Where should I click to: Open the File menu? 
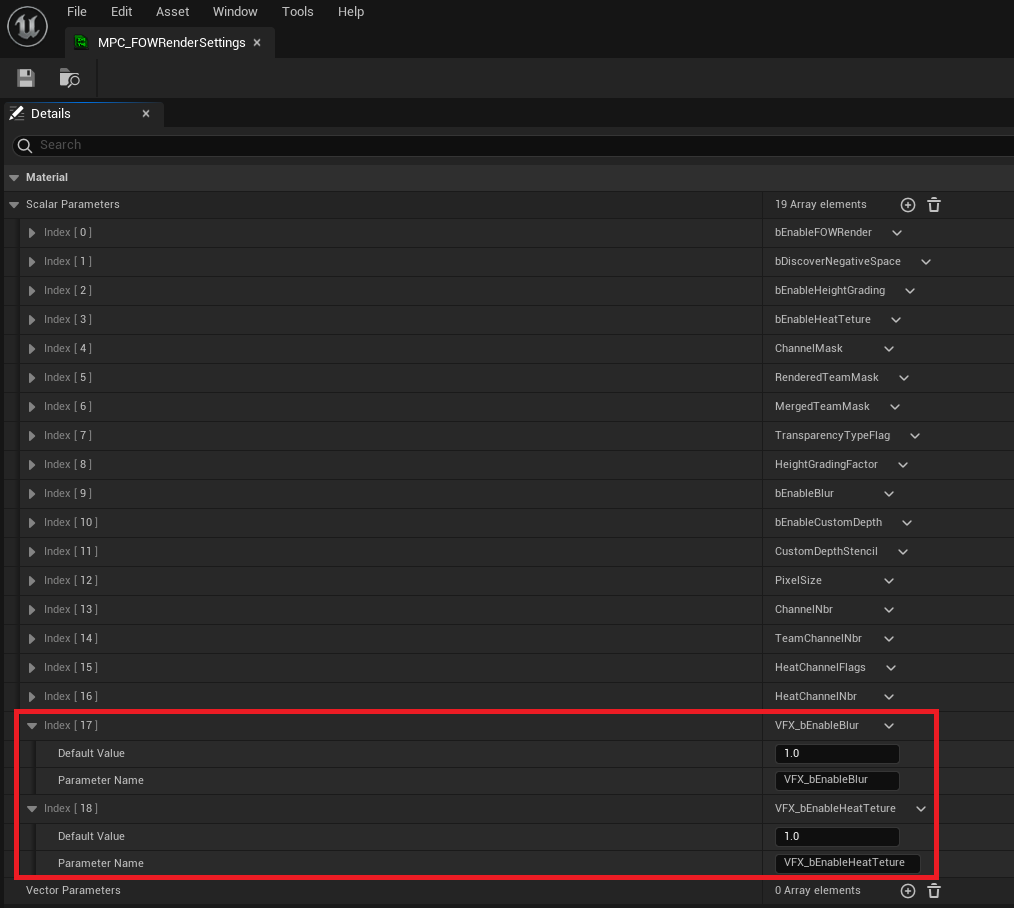[x=76, y=12]
